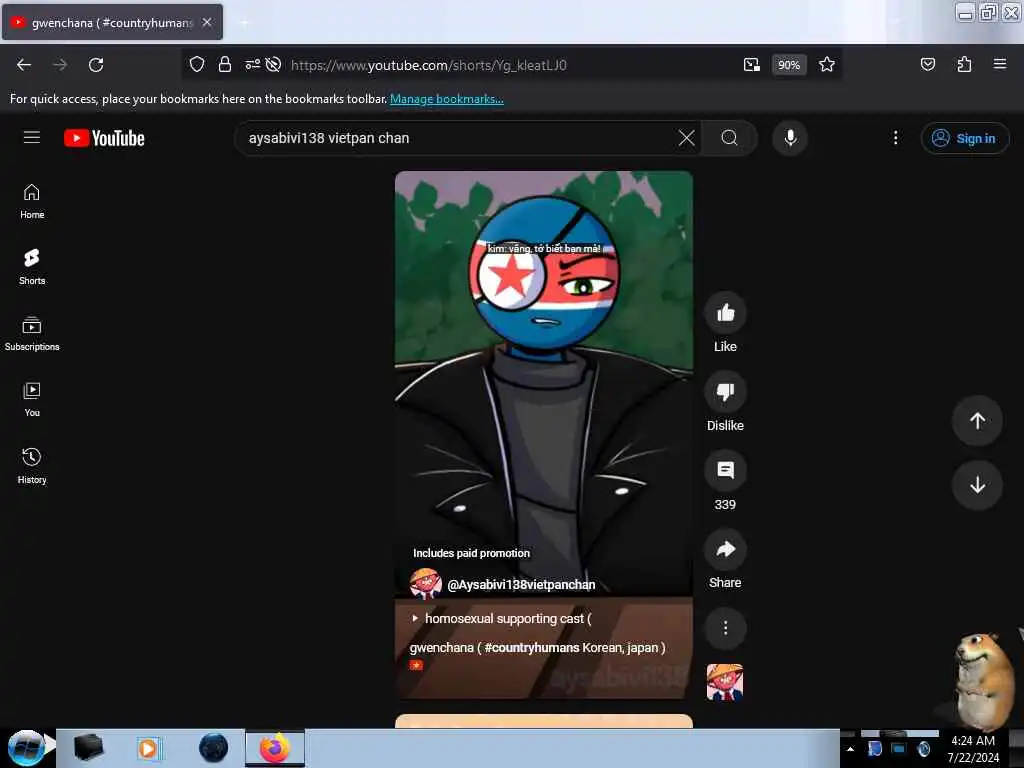Go to the next Short with down arrow
This screenshot has width=1024, height=768.
(977, 485)
